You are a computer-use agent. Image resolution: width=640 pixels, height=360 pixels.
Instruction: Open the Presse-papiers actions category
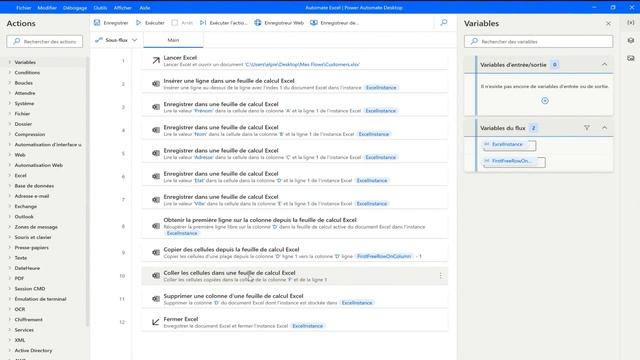[31, 247]
